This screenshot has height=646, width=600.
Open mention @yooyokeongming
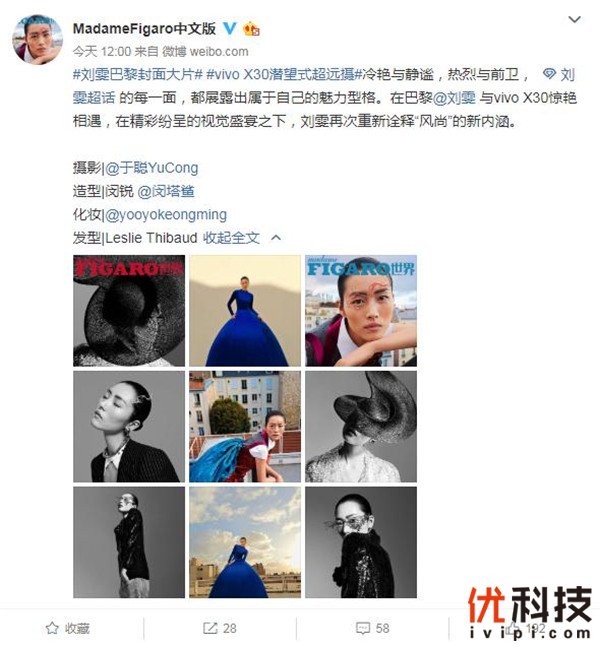pyautogui.click(x=166, y=215)
